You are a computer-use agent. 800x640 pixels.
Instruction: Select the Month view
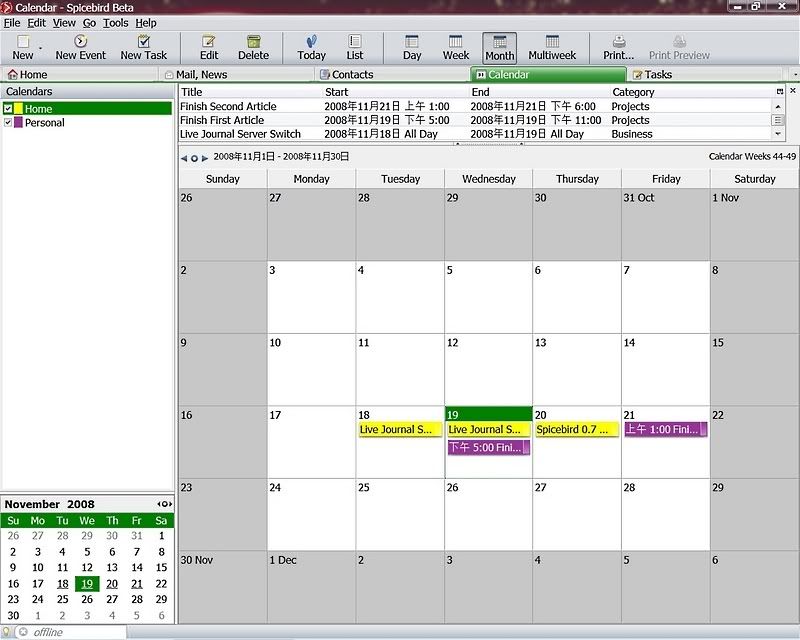click(x=499, y=48)
